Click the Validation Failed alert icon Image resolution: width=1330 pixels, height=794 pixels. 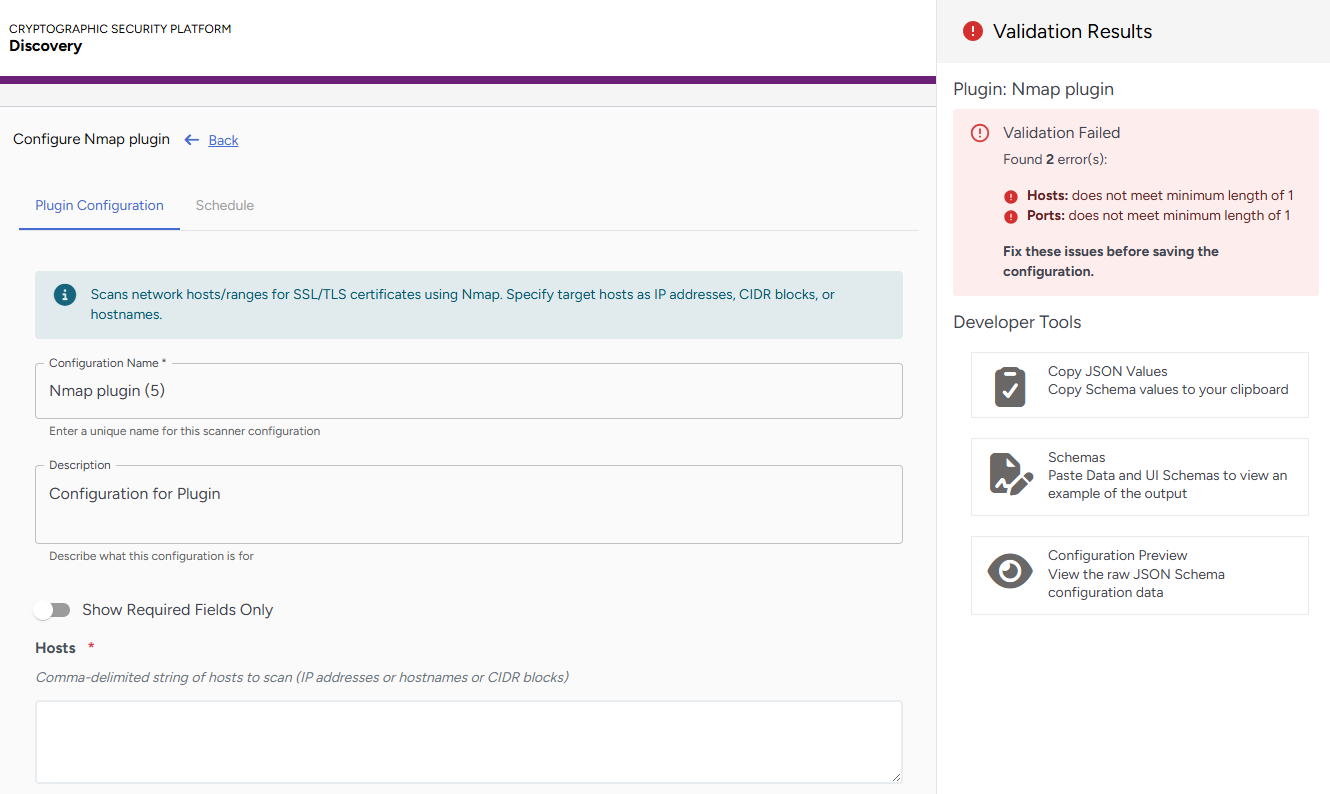[x=980, y=133]
